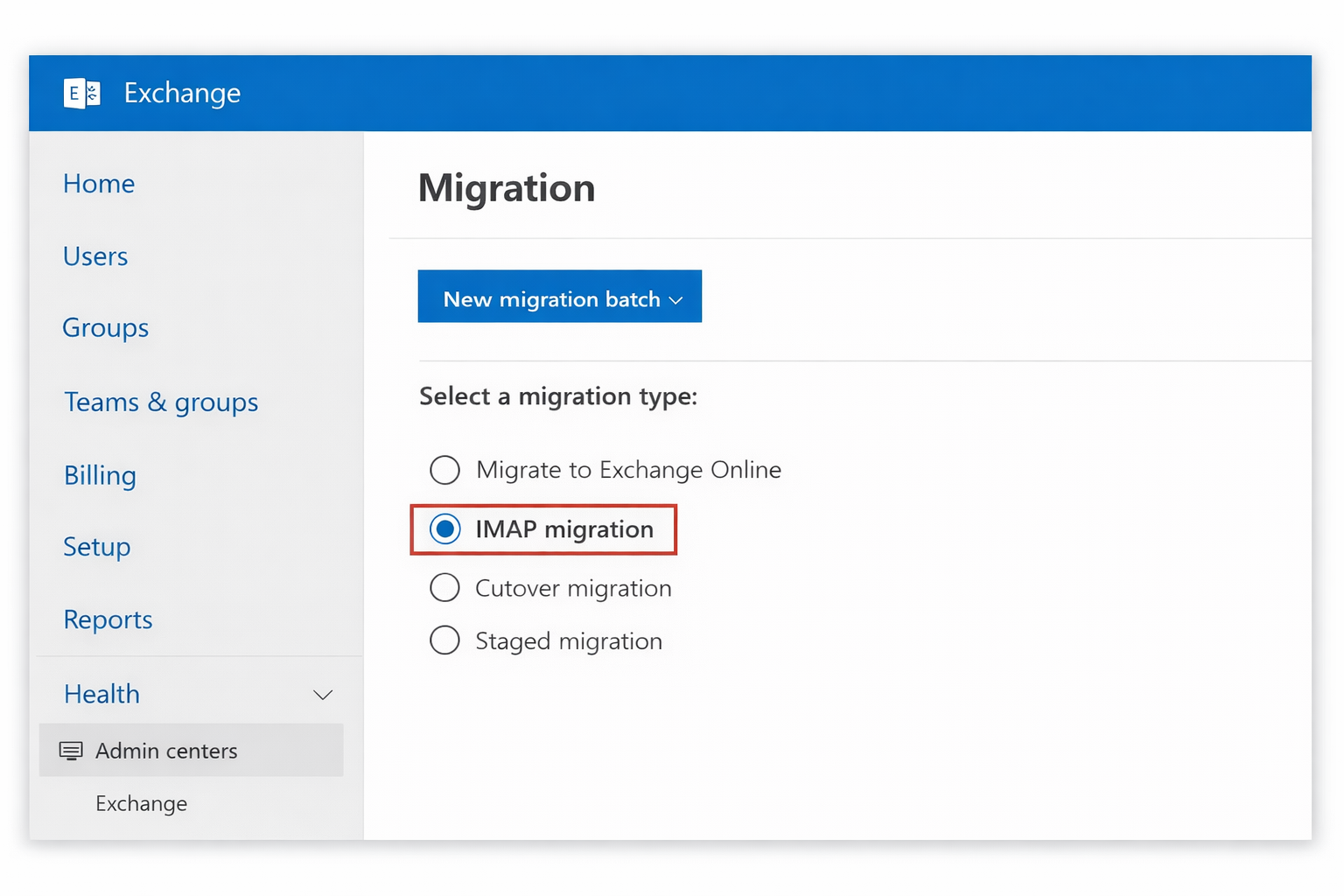Choose the Cutover migration radio button

[444, 588]
